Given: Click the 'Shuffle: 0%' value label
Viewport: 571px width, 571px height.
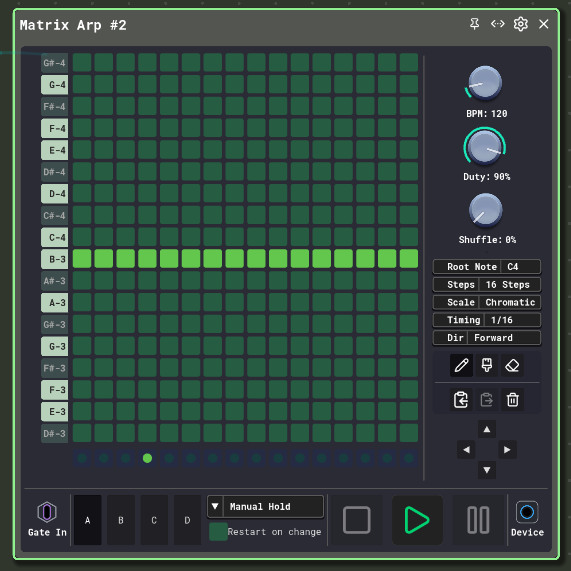Looking at the screenshot, I should 487,240.
